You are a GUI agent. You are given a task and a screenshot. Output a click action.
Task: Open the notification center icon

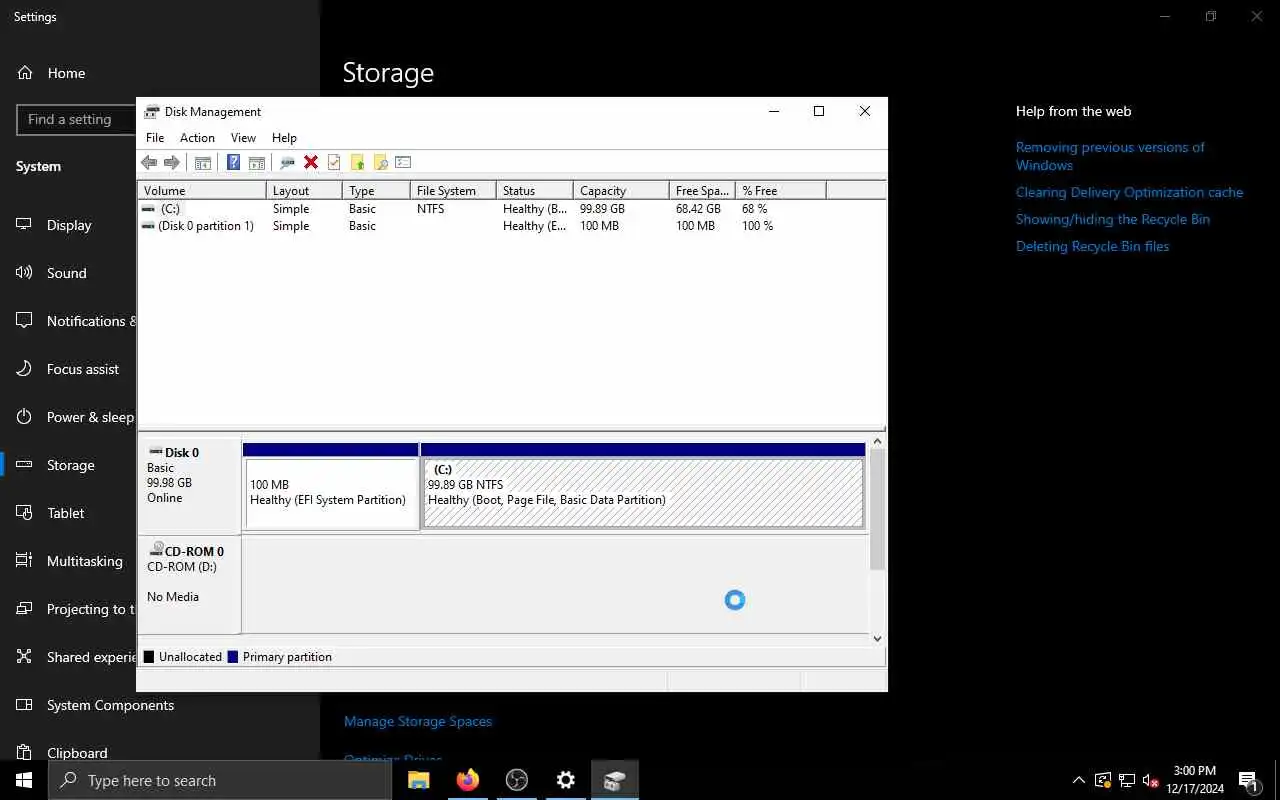click(1248, 780)
